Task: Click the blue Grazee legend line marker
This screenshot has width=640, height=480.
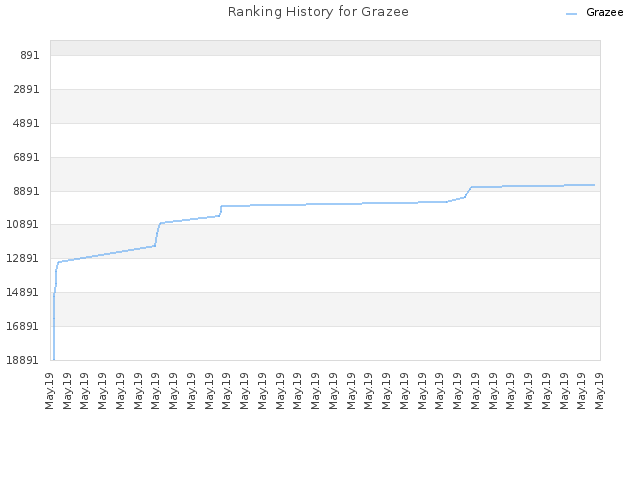Action: tap(571, 14)
